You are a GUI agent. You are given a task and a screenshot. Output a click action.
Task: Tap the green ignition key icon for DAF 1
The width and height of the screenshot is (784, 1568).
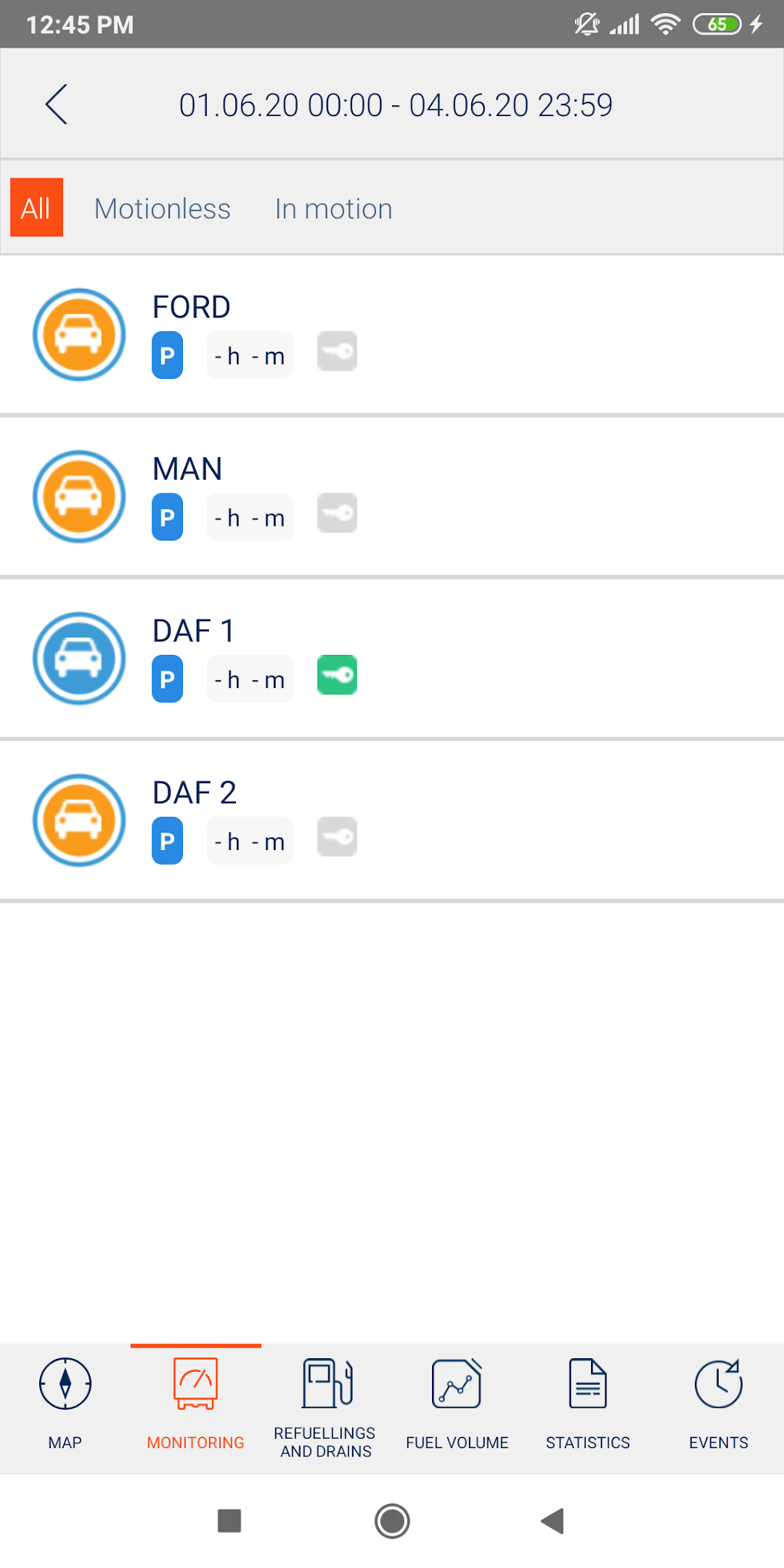(x=337, y=675)
